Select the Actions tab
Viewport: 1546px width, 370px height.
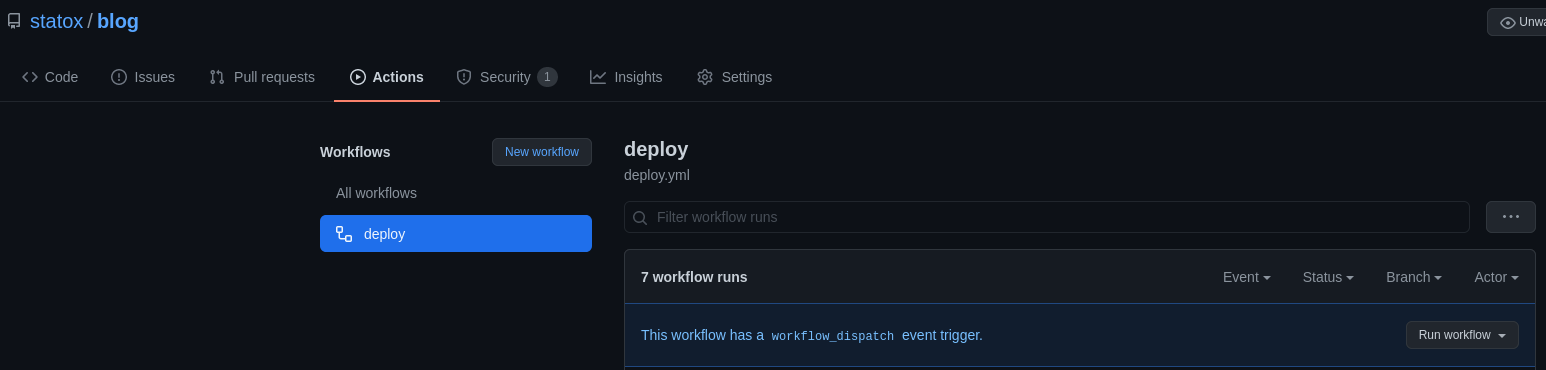pos(387,77)
